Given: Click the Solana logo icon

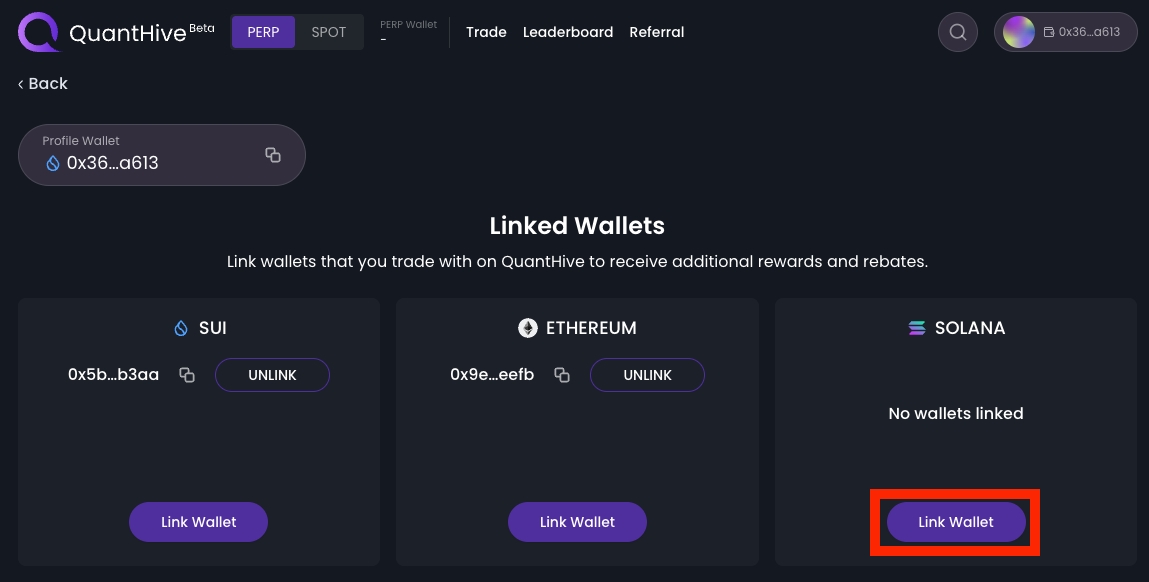Looking at the screenshot, I should pos(916,328).
